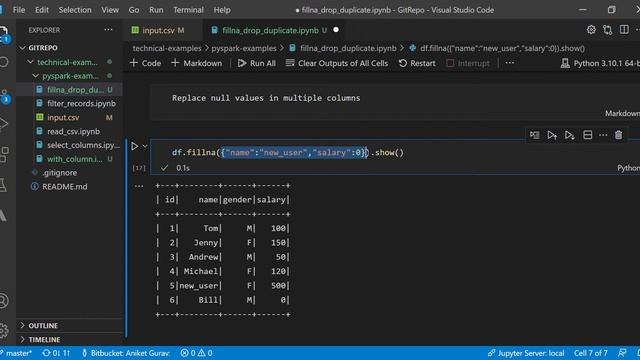
Task: Open the Go menu
Action: point(134,10)
